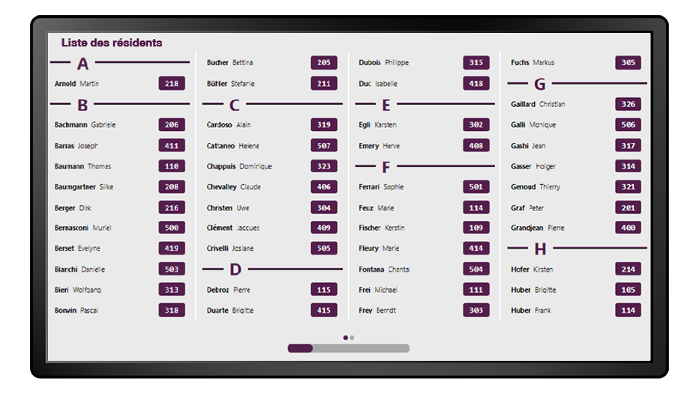
Task: Click room number 507 beside Cattaneo
Action: 324,146
